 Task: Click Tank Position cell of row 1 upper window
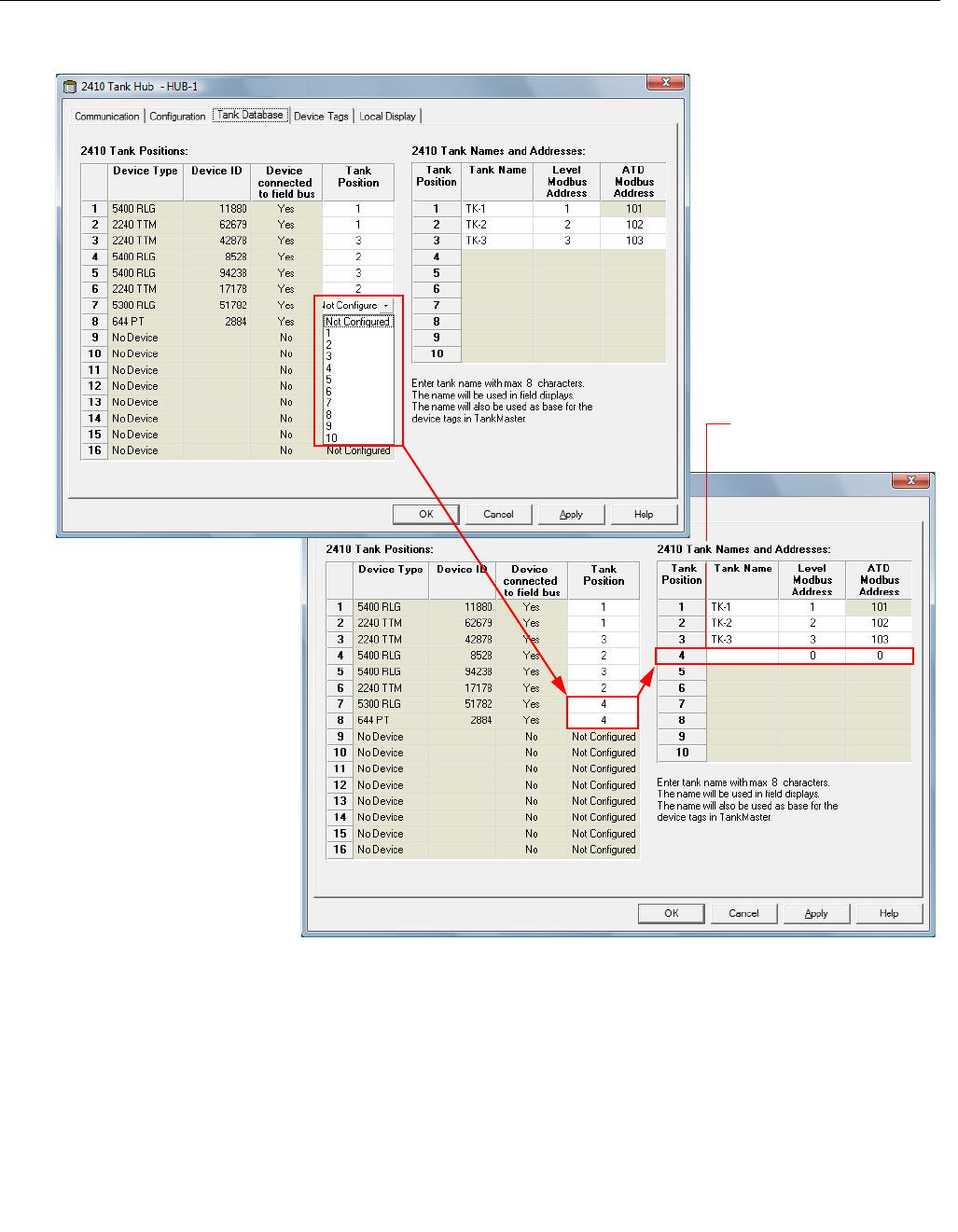point(358,209)
